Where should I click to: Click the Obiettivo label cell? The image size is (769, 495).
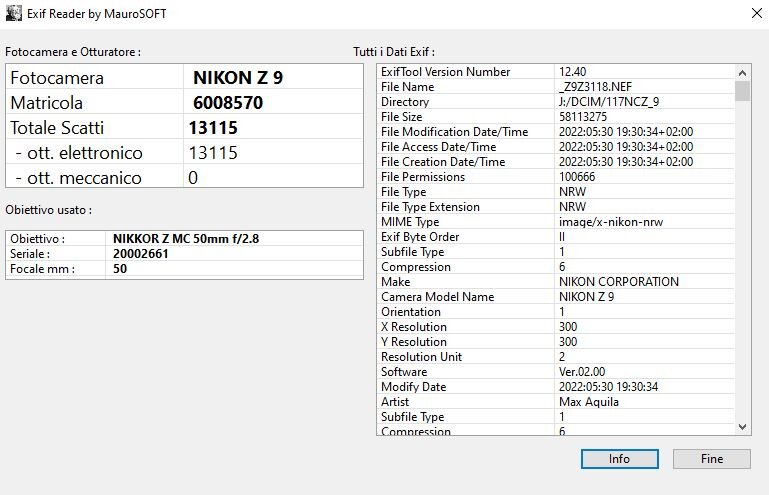56,239
